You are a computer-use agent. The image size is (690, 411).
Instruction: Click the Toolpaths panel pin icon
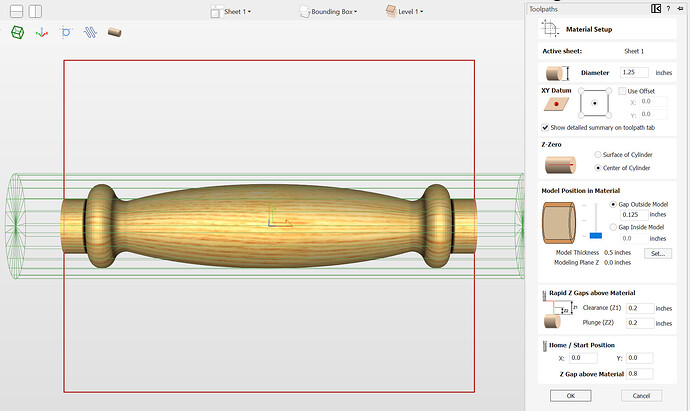[x=656, y=8]
